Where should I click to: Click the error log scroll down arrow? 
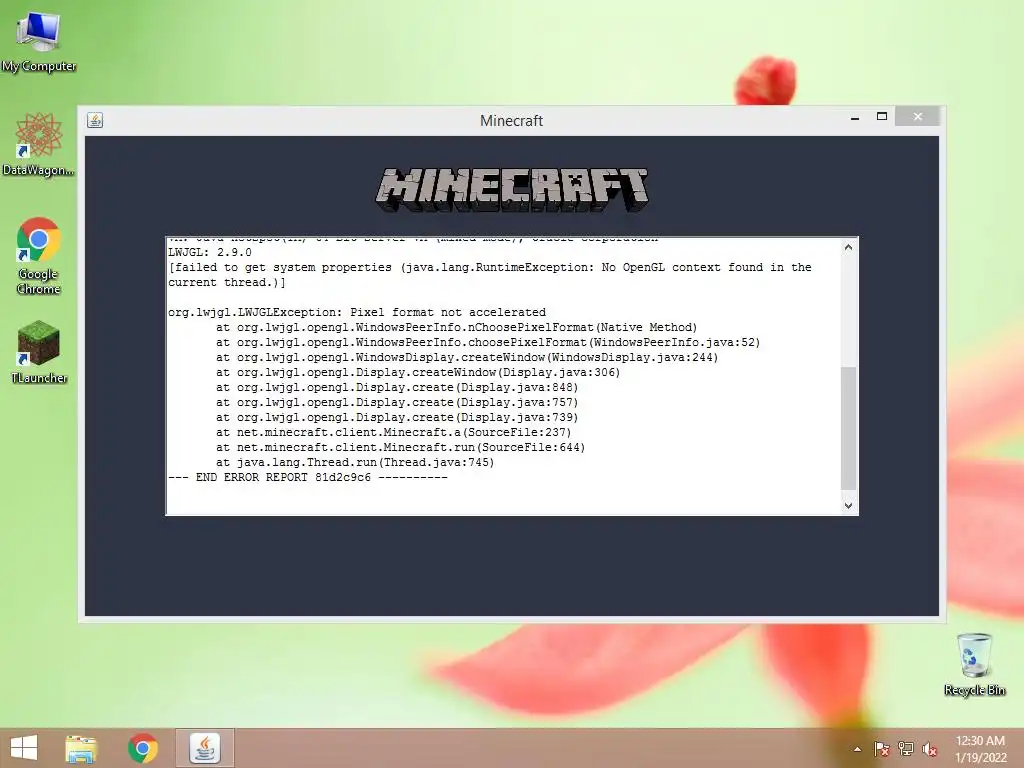848,505
